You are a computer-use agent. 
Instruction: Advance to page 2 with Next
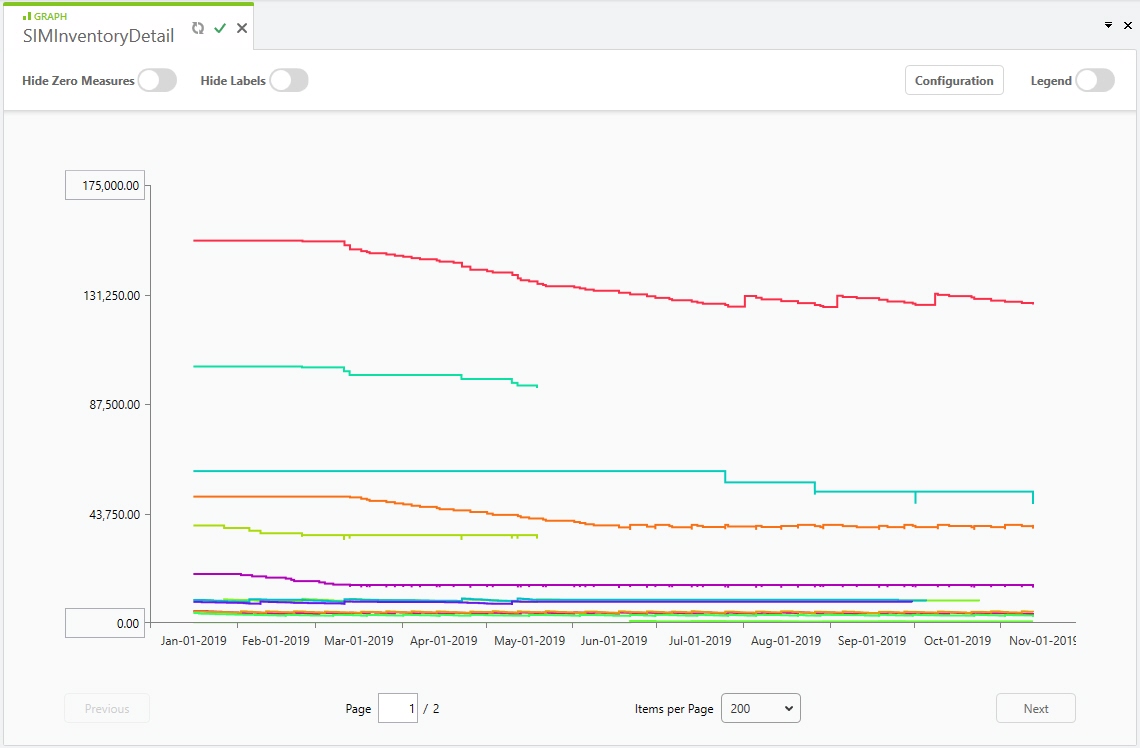tap(1036, 708)
